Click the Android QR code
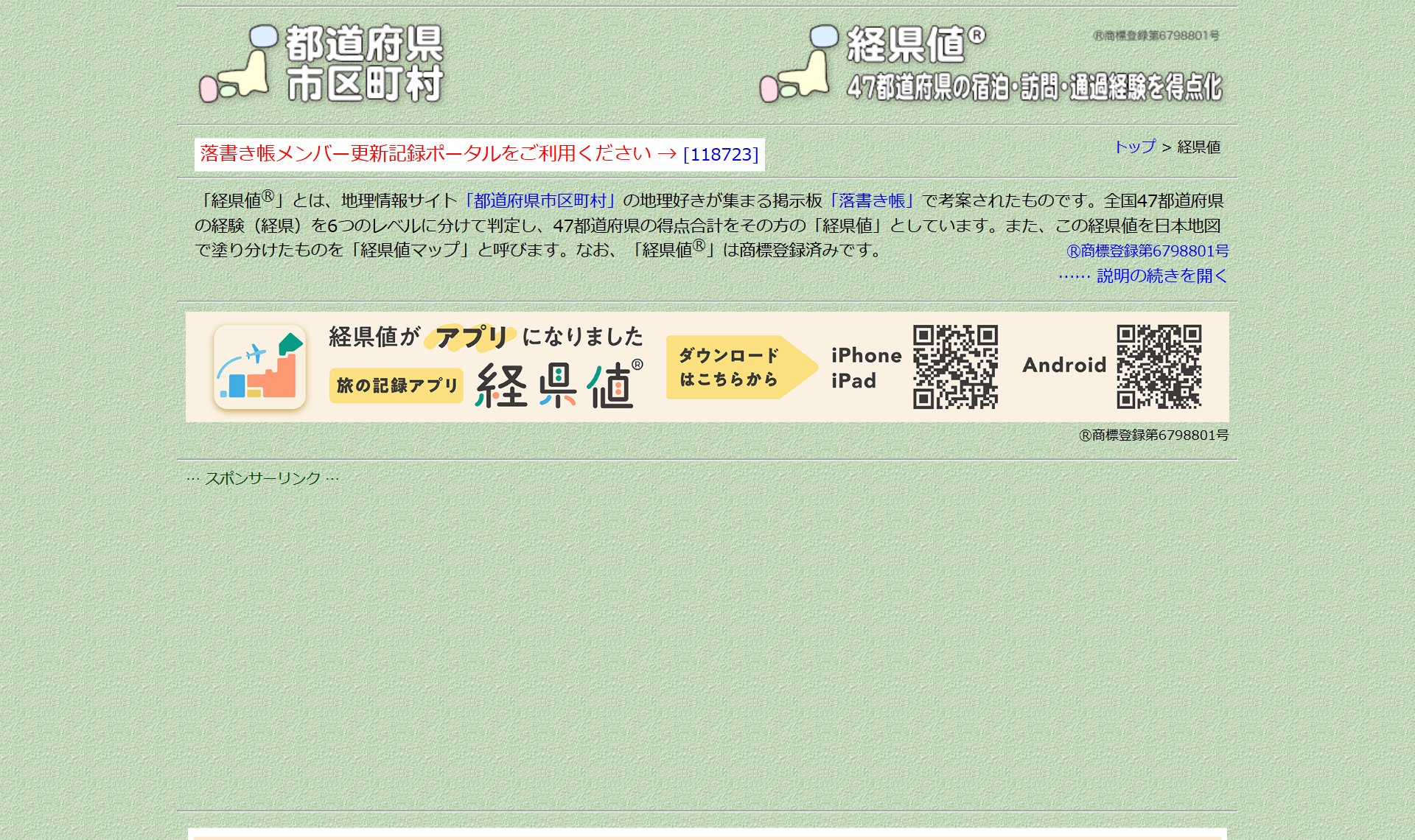The width and height of the screenshot is (1415, 840). tap(1159, 366)
